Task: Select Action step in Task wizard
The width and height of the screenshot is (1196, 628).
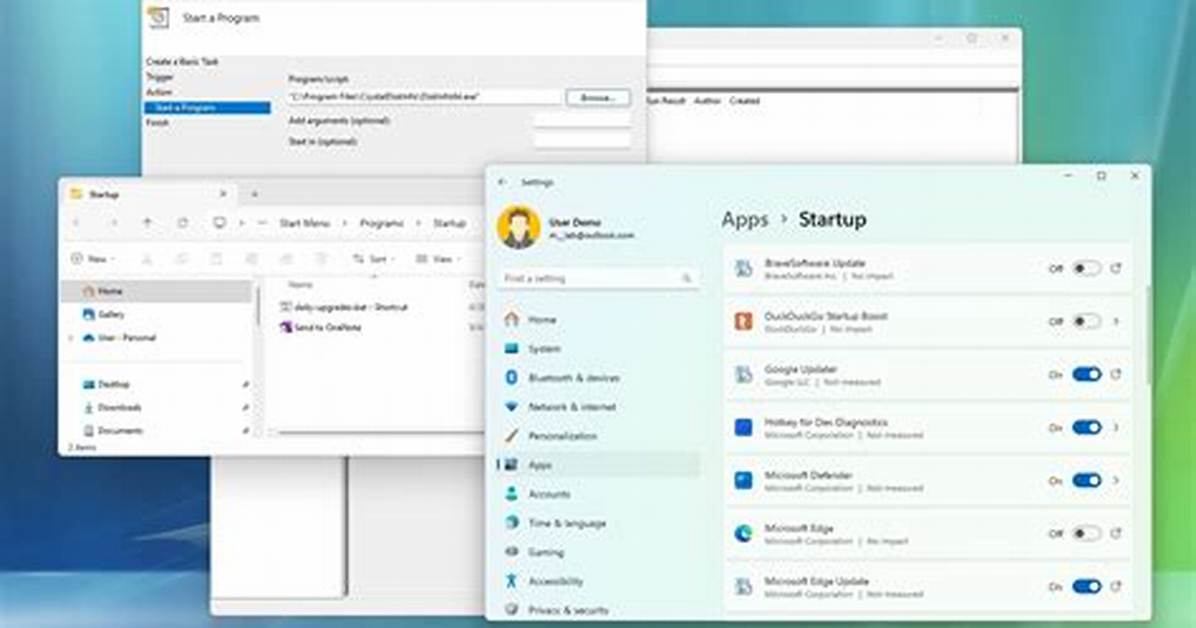Action: pos(159,92)
